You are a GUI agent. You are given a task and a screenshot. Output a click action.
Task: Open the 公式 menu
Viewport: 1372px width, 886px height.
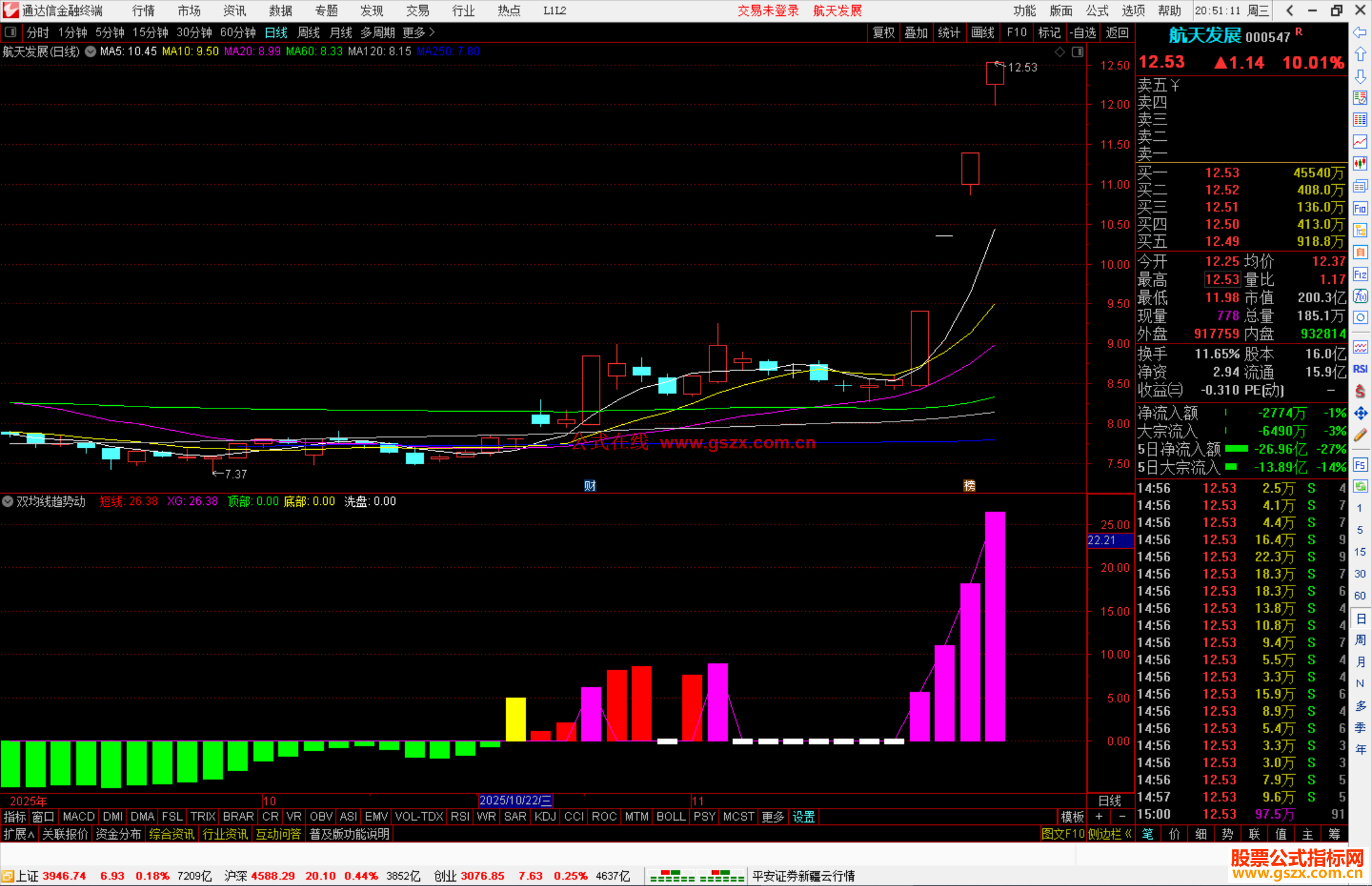pyautogui.click(x=1097, y=11)
